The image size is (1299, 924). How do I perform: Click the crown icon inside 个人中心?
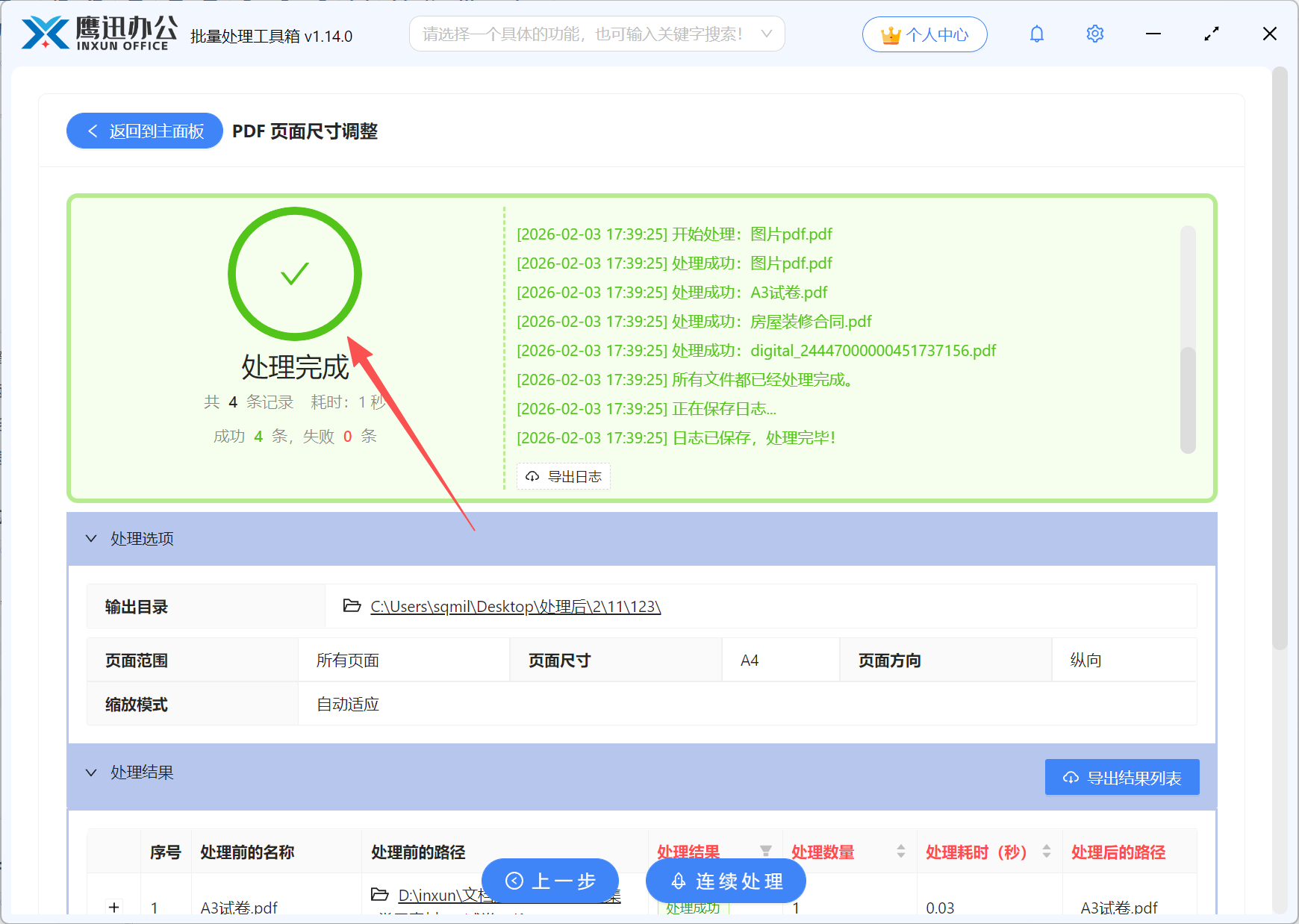point(890,34)
